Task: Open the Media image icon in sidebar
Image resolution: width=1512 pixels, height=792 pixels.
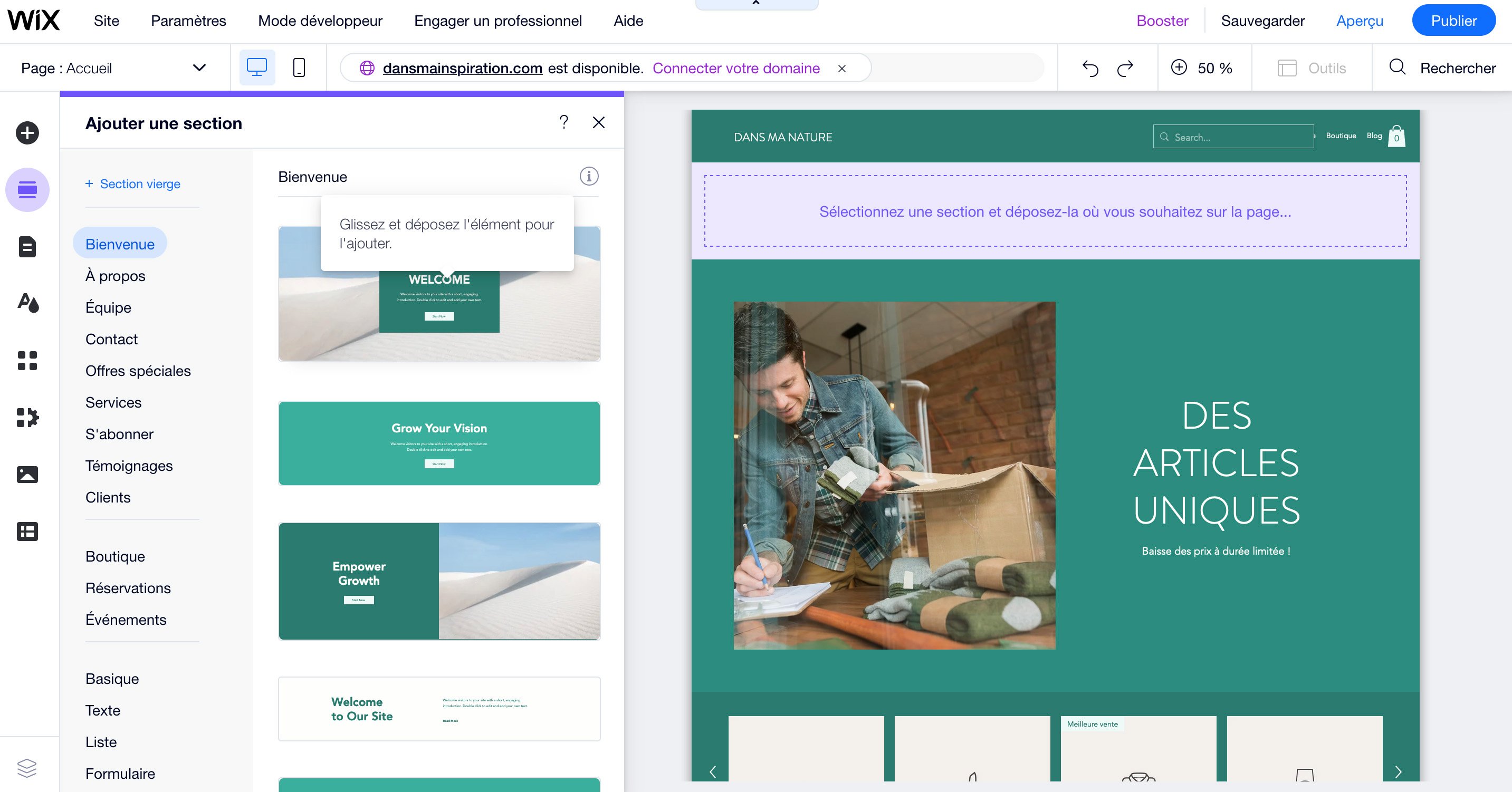Action: tap(27, 474)
